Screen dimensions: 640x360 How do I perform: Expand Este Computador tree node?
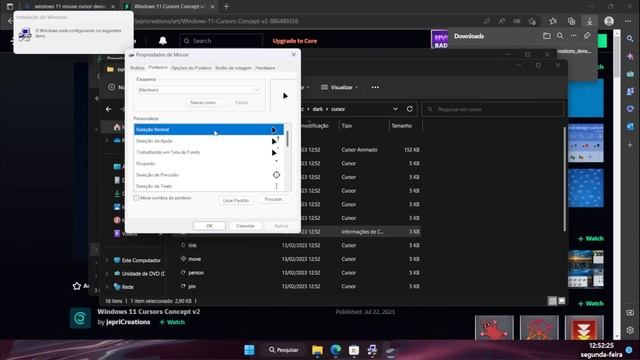pyautogui.click(x=107, y=260)
